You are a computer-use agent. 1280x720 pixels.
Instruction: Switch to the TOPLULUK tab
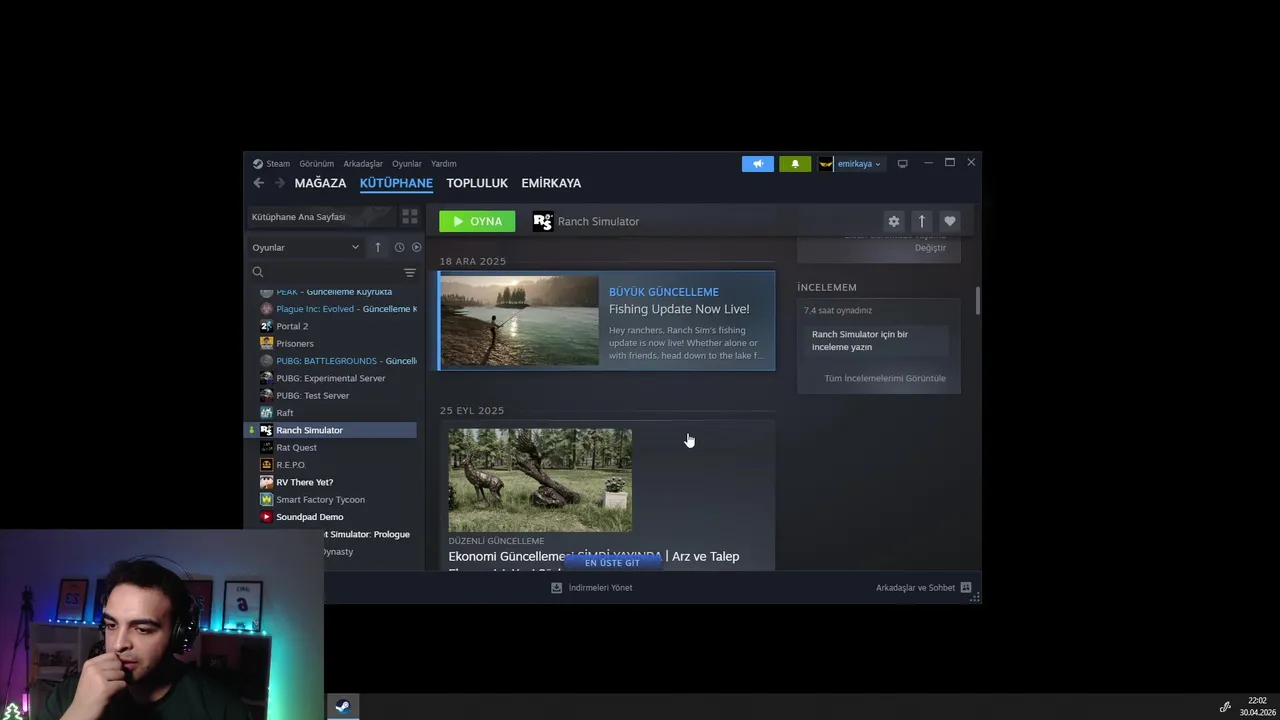[x=477, y=183]
